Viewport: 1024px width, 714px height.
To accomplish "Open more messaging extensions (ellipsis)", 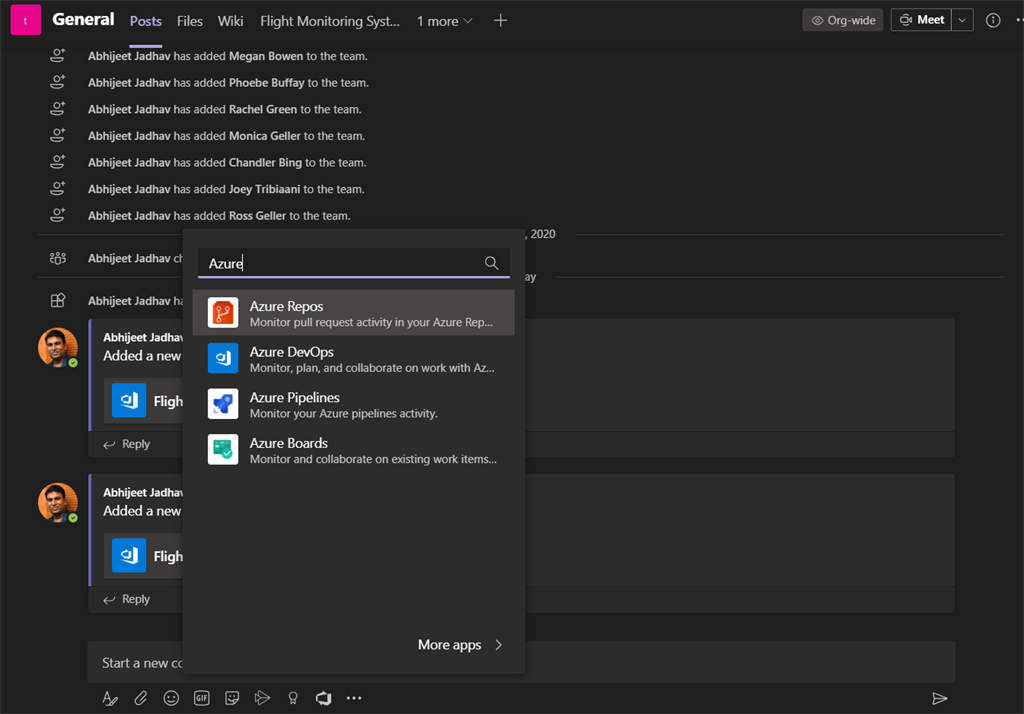I will (x=354, y=698).
